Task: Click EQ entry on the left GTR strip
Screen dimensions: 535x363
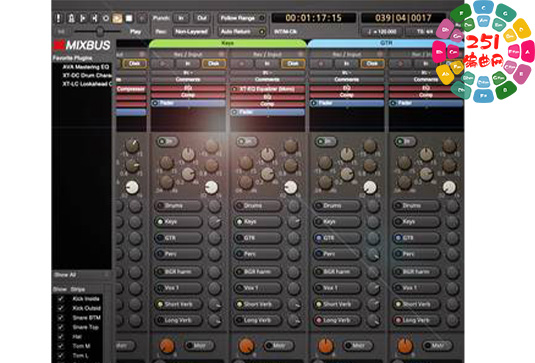Action: (347, 88)
